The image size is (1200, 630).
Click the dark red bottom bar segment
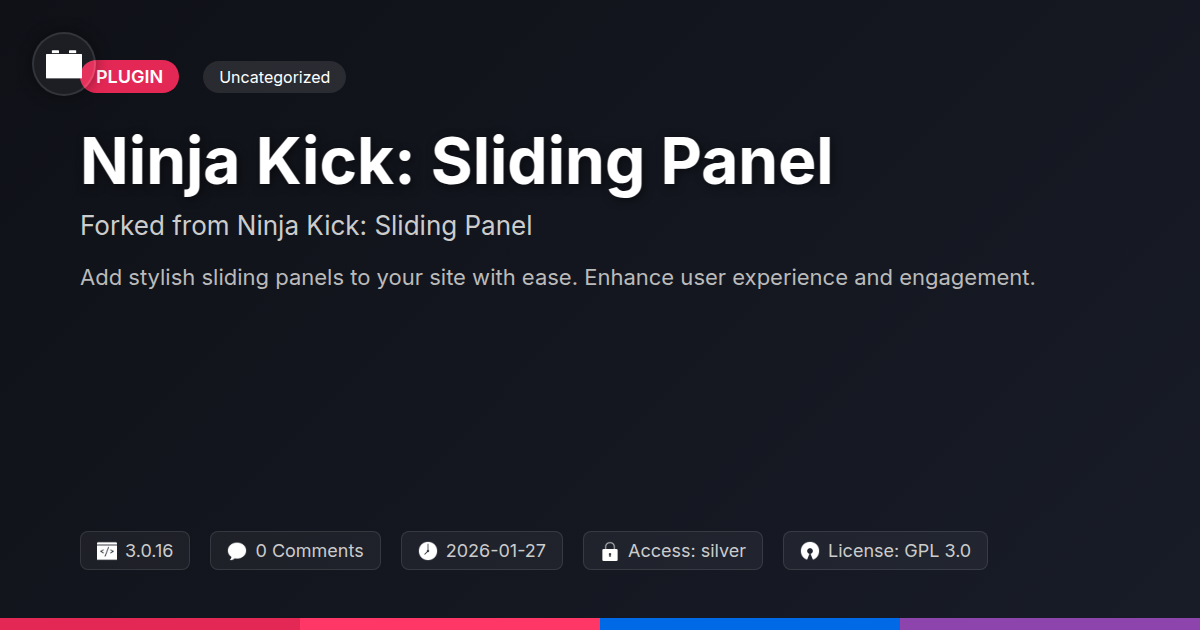click(150, 623)
